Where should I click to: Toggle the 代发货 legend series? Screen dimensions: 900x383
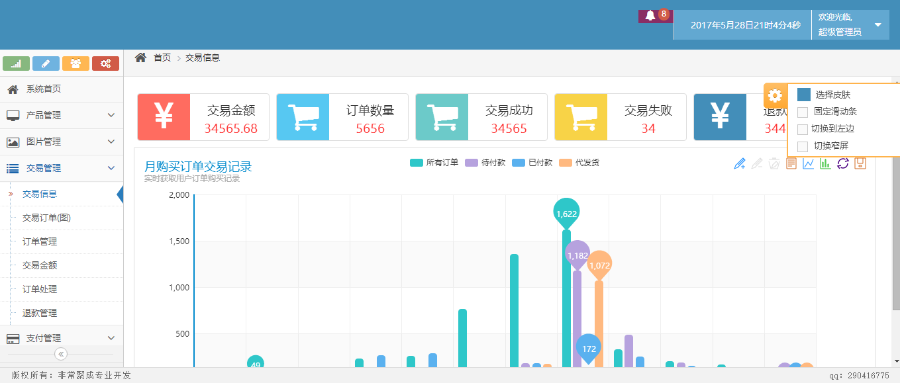point(579,163)
